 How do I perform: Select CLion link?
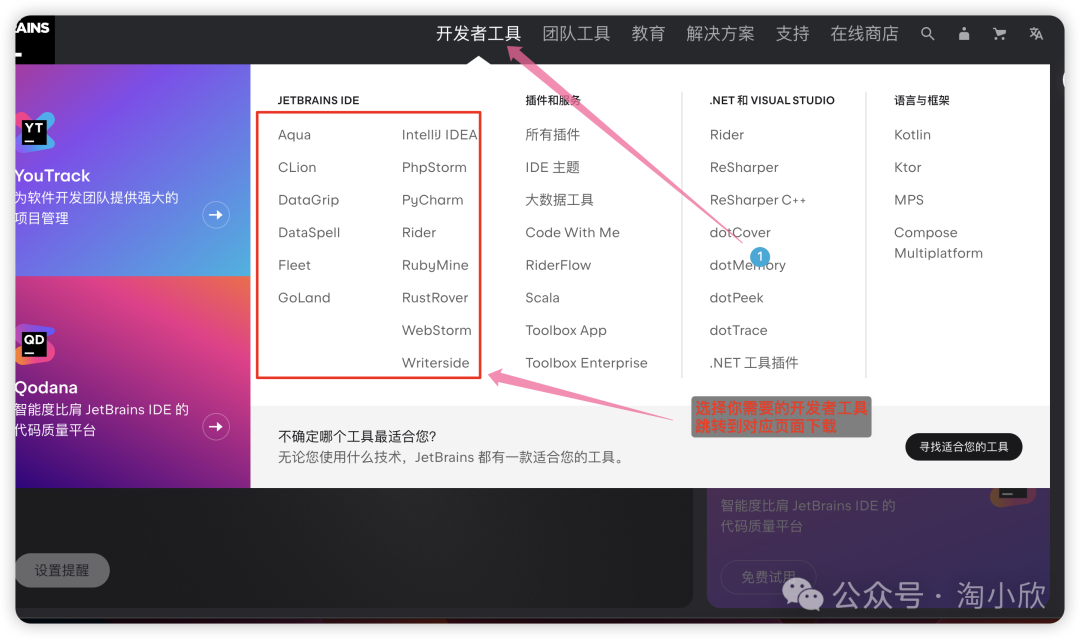297,167
